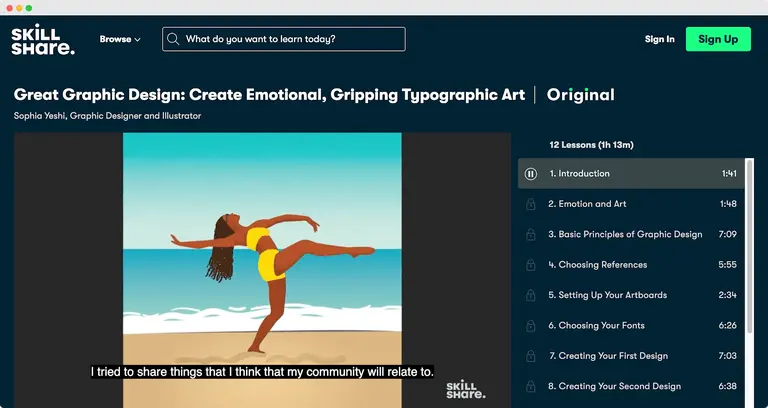
Task: Open lesson 3. Basic Principles of Graphic Design
Action: tap(631, 234)
